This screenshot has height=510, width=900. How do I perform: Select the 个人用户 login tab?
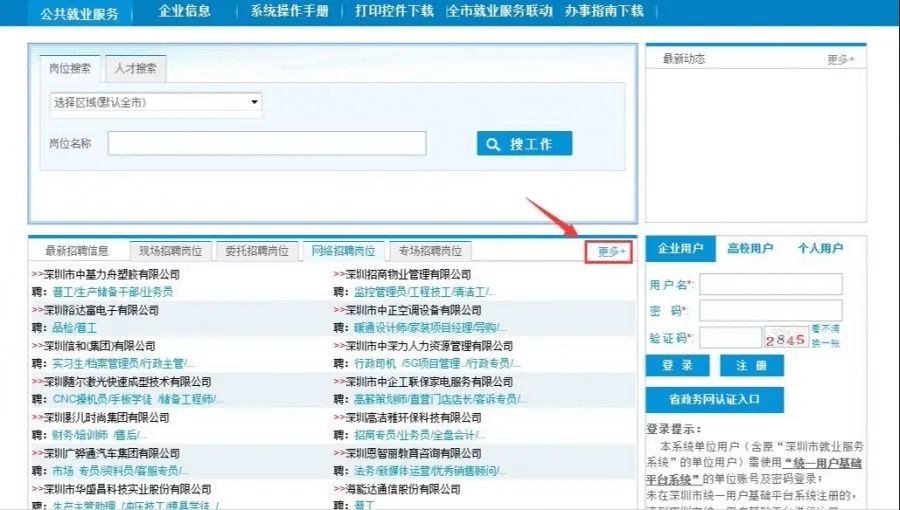[x=820, y=249]
